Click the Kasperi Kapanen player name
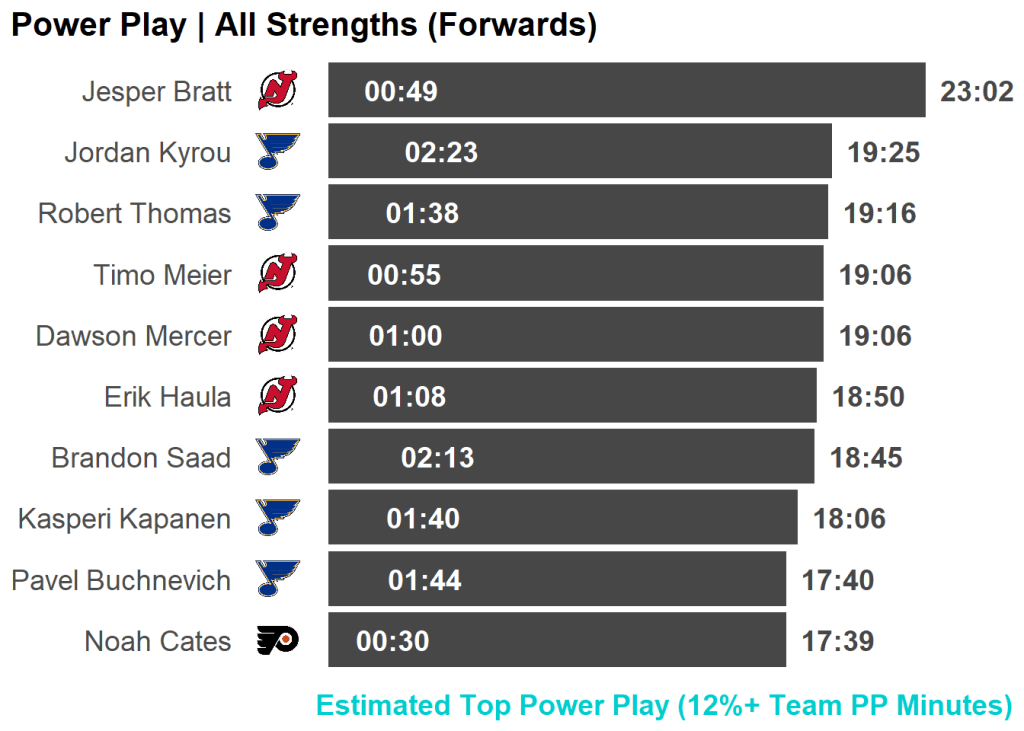The width and height of the screenshot is (1024, 731). tap(124, 519)
